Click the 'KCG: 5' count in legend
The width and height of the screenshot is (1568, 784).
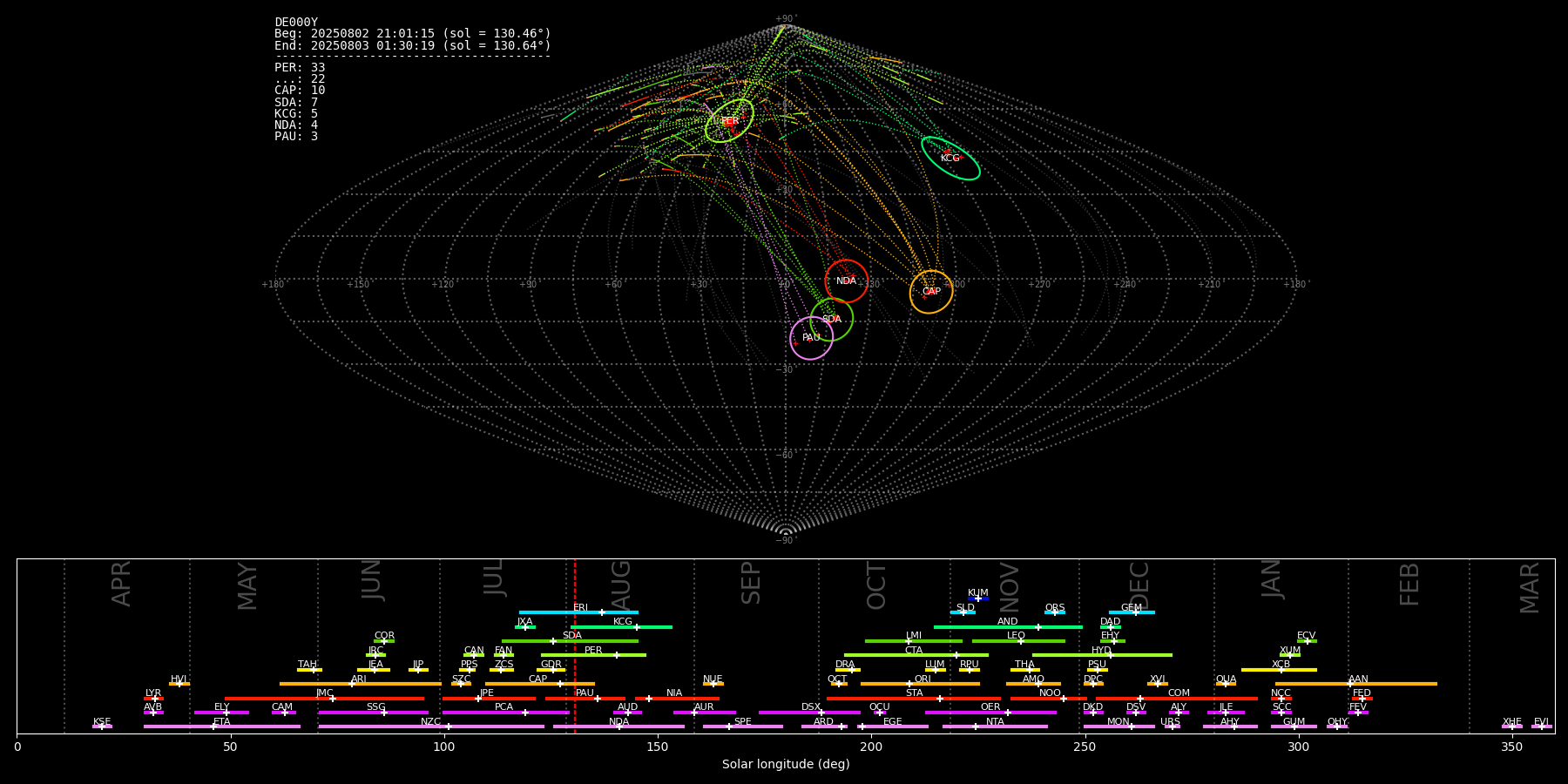tap(296, 114)
